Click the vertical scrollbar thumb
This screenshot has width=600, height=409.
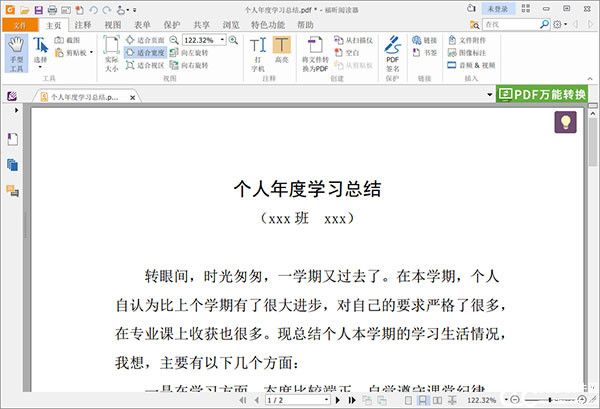point(593,142)
